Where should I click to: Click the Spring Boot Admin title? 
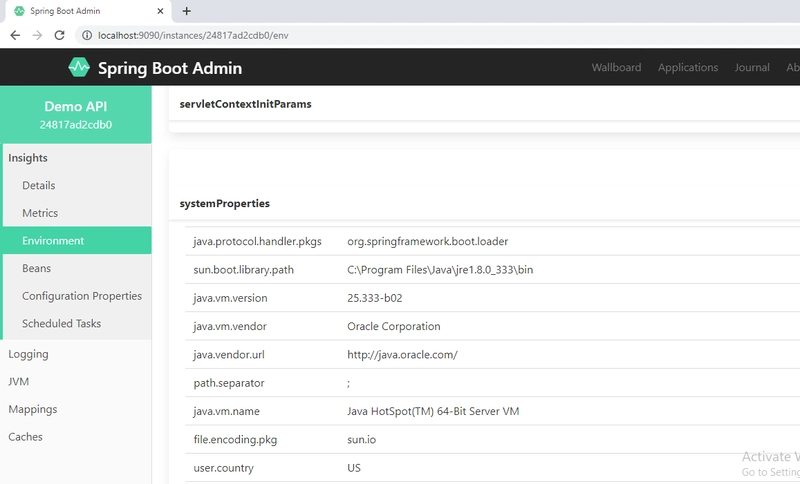[x=170, y=68]
